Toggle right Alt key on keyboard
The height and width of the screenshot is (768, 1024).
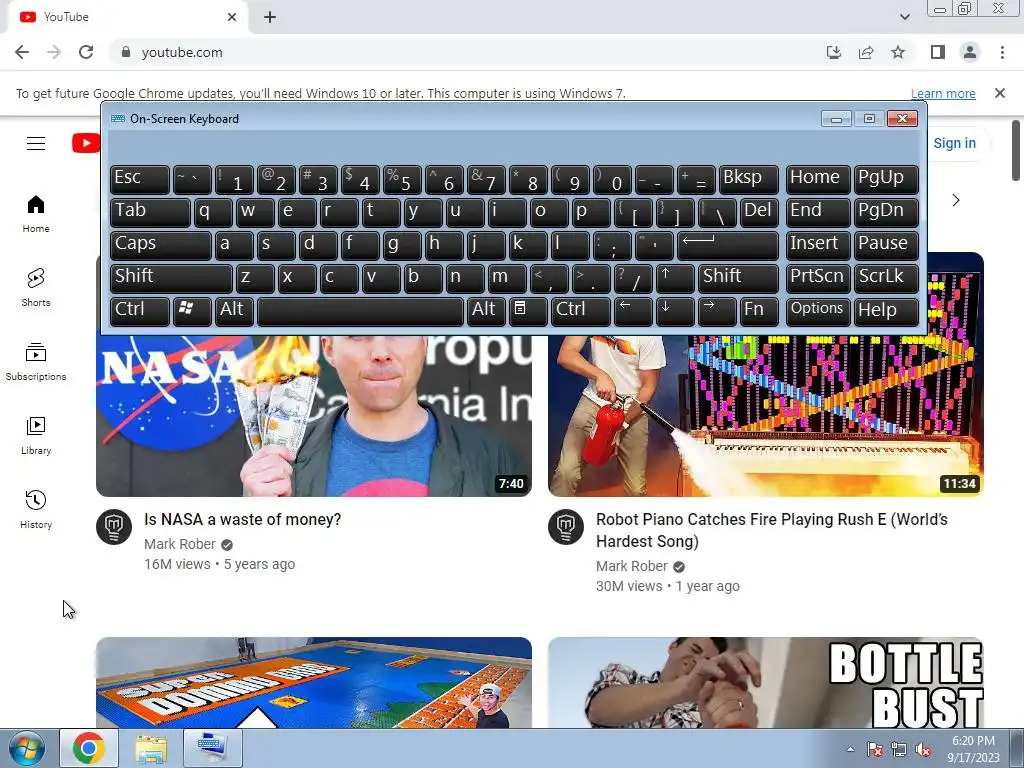tap(486, 311)
